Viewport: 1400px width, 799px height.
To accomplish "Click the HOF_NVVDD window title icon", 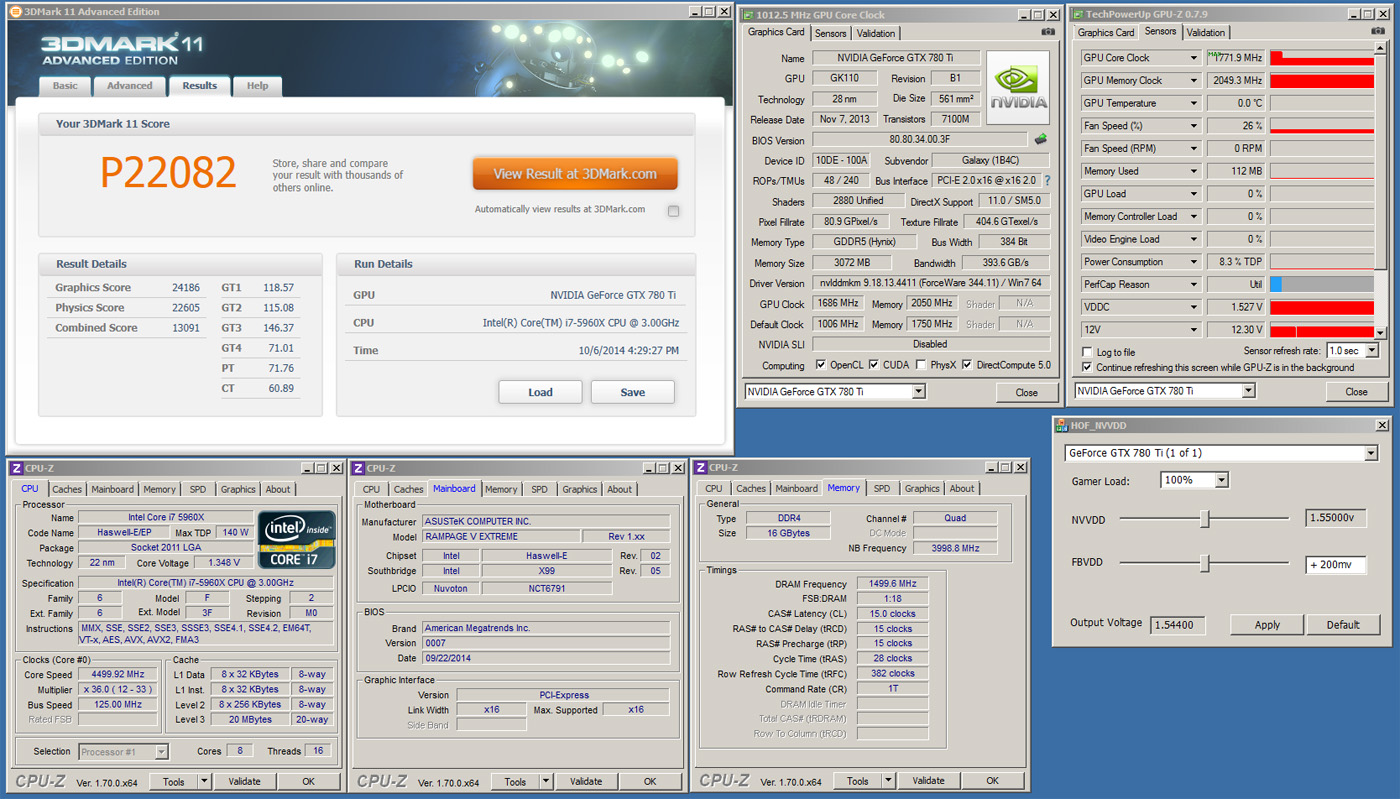I will click(x=1062, y=425).
